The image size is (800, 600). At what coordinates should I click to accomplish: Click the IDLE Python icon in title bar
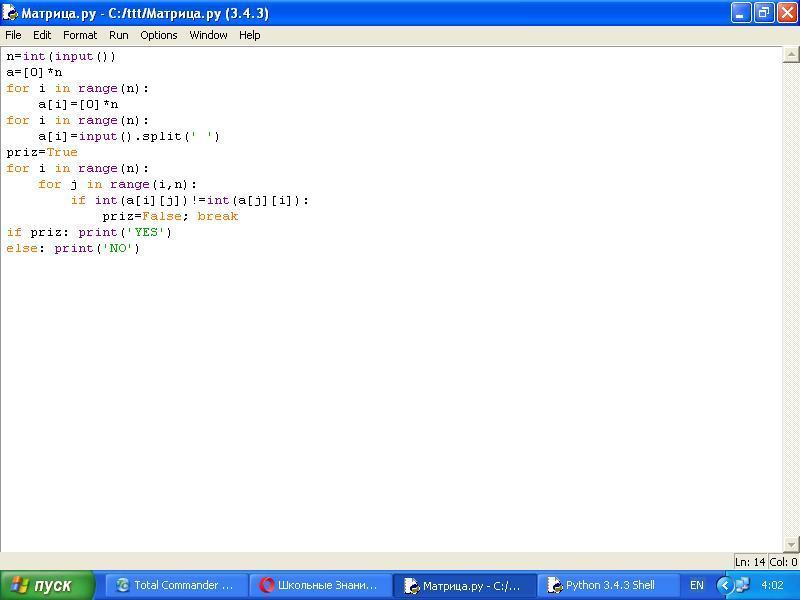pyautogui.click(x=10, y=12)
